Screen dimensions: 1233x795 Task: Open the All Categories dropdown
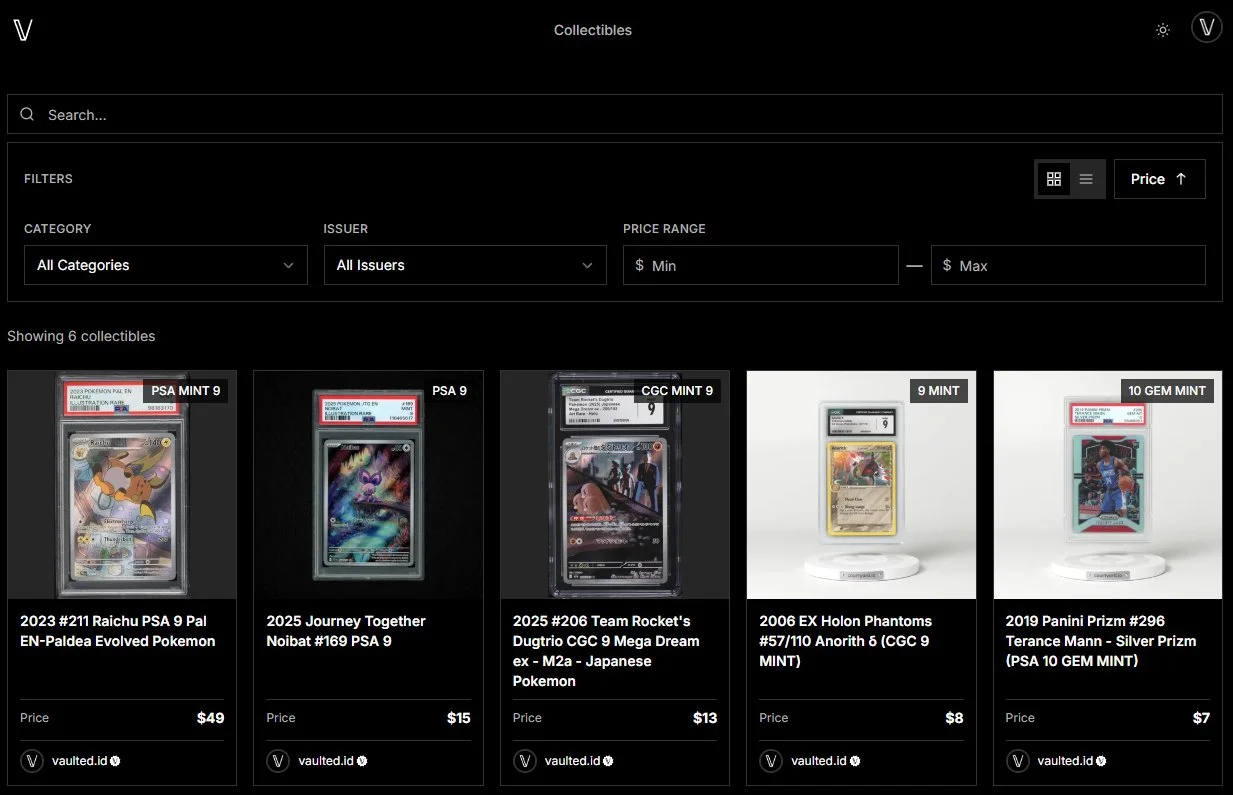pos(165,265)
